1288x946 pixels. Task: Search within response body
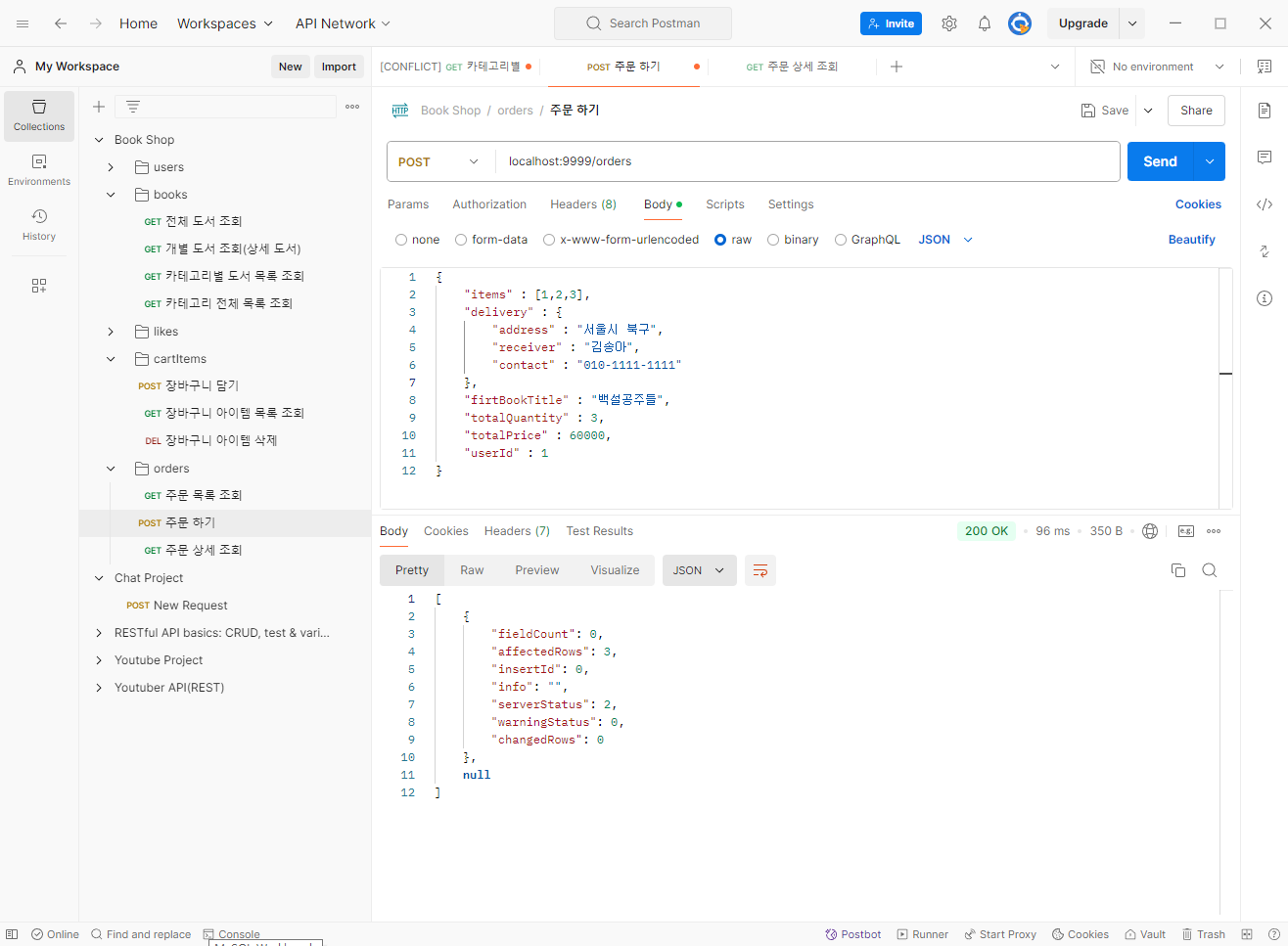click(1210, 570)
